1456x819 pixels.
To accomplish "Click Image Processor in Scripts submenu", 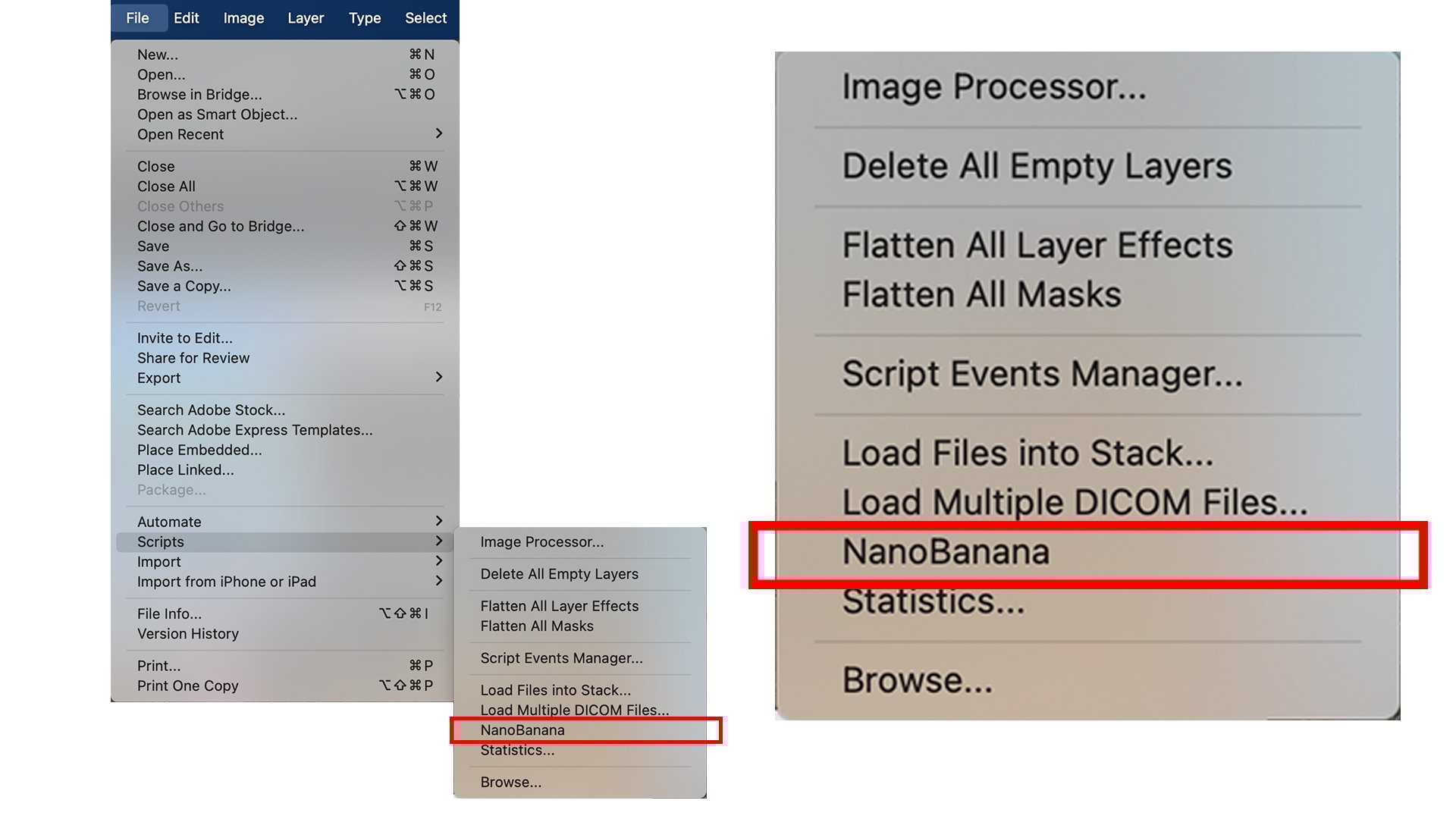I will click(541, 542).
